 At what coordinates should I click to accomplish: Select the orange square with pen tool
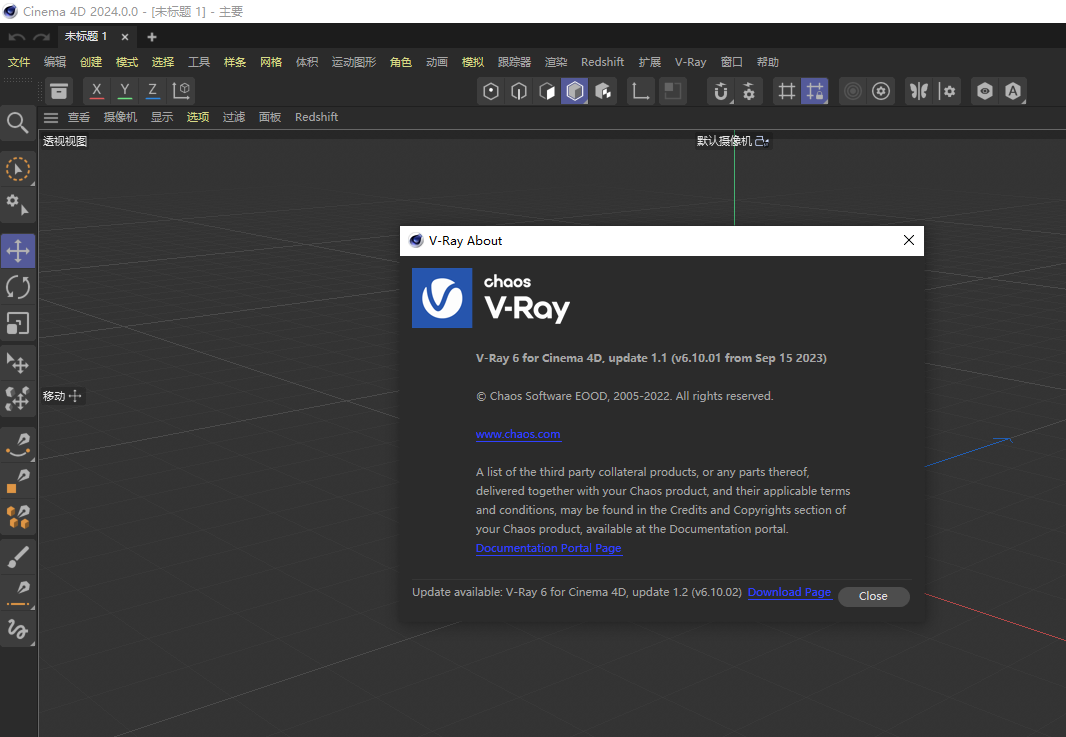(x=18, y=481)
